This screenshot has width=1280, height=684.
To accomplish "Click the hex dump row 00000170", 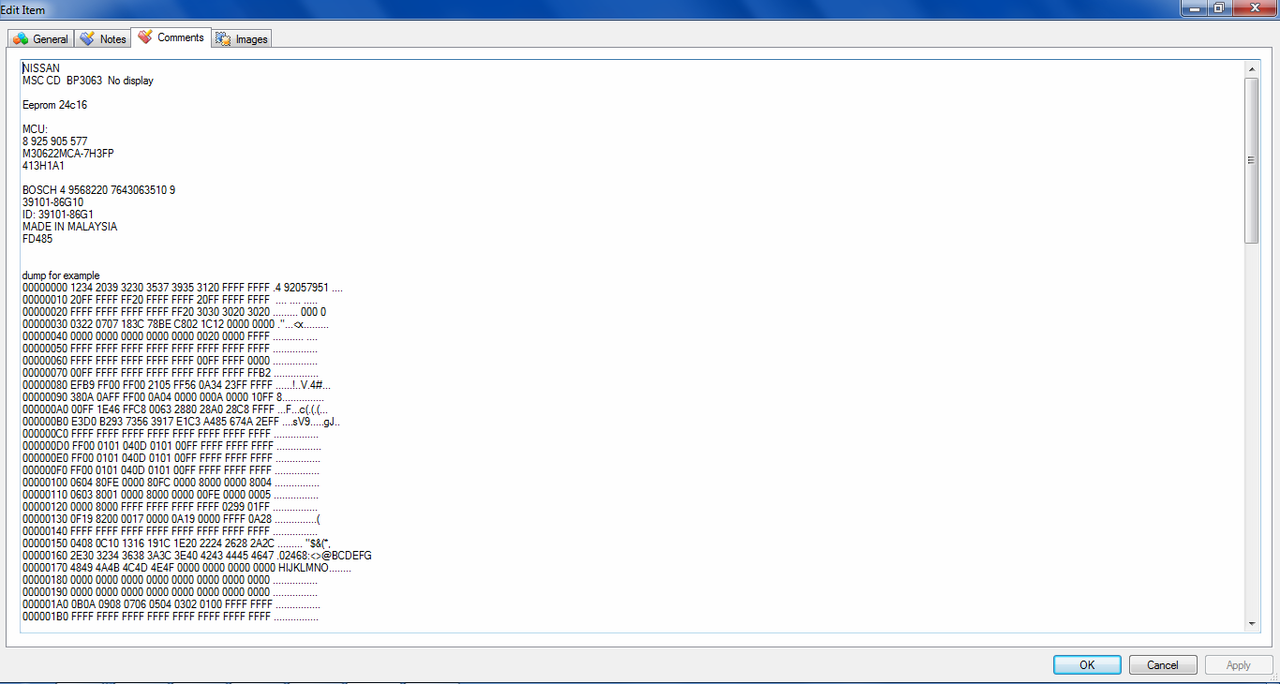I will (x=187, y=567).
